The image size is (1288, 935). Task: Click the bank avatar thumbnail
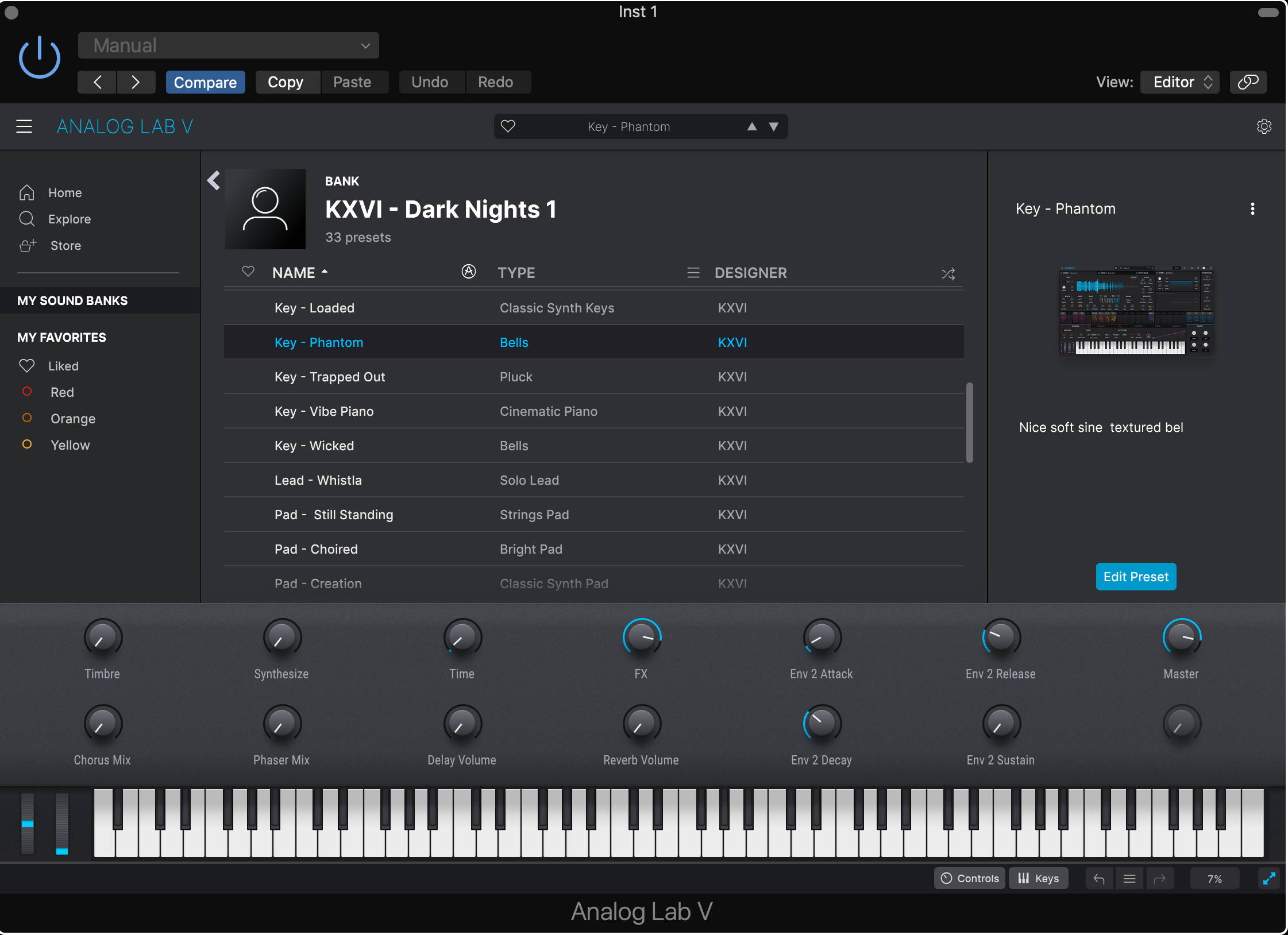point(265,209)
